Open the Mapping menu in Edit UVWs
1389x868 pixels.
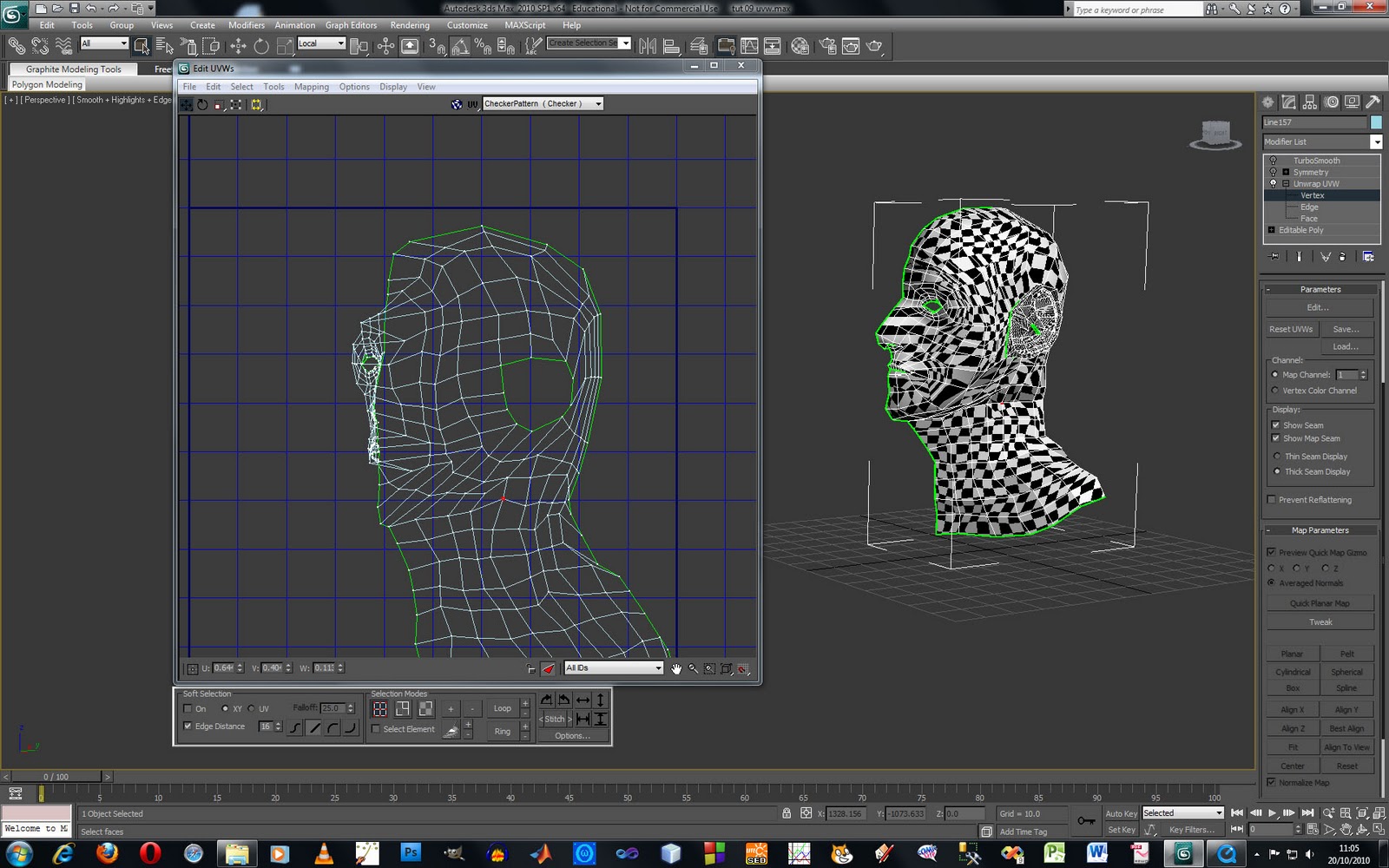[312, 87]
